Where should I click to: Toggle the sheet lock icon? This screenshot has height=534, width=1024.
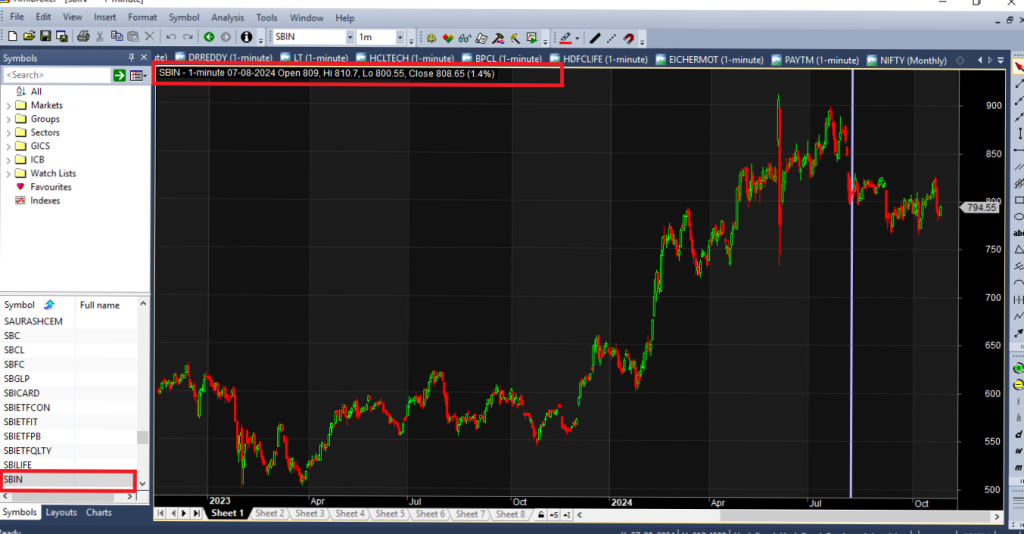point(541,515)
